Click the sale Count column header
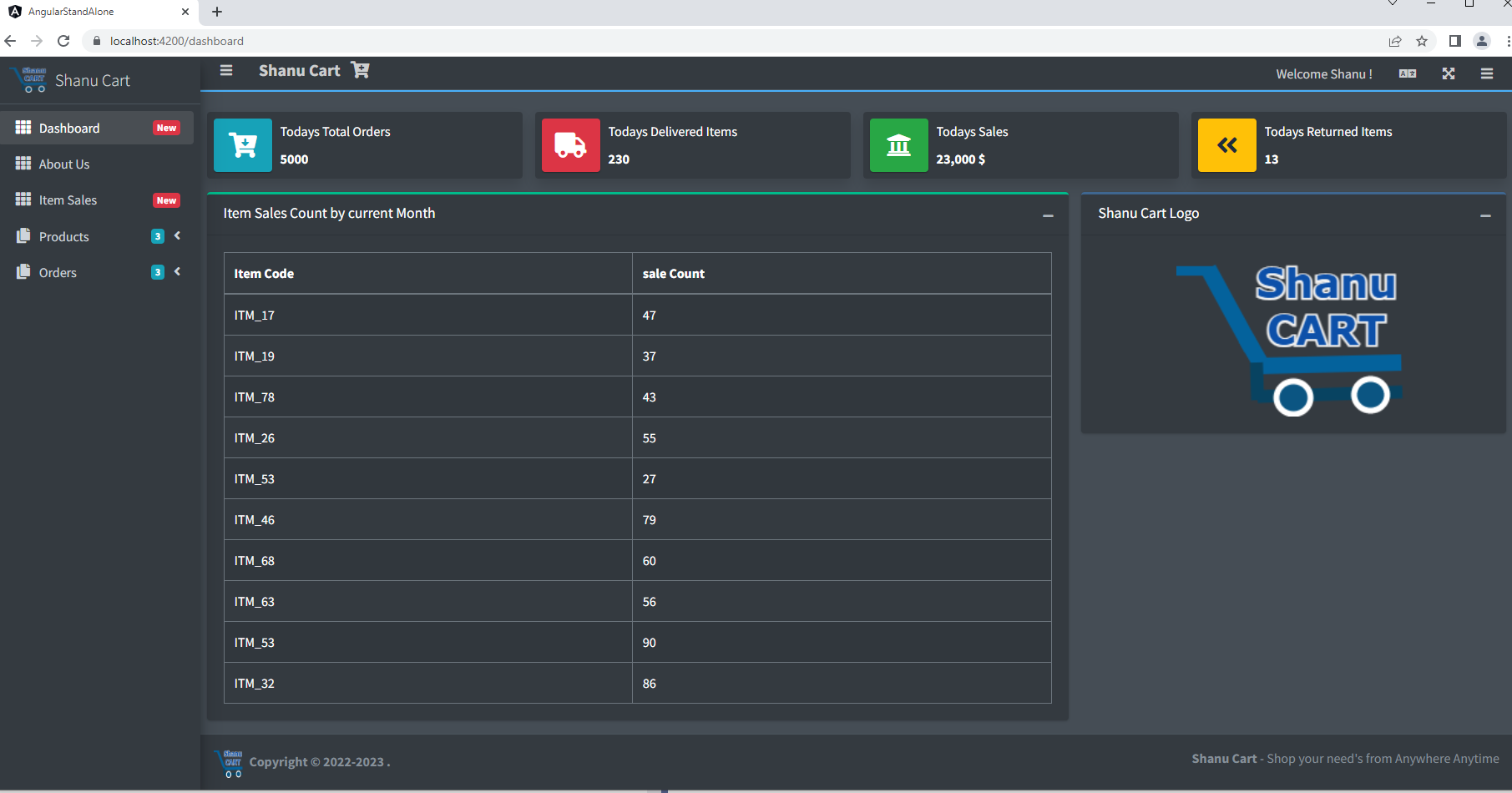 842,274
